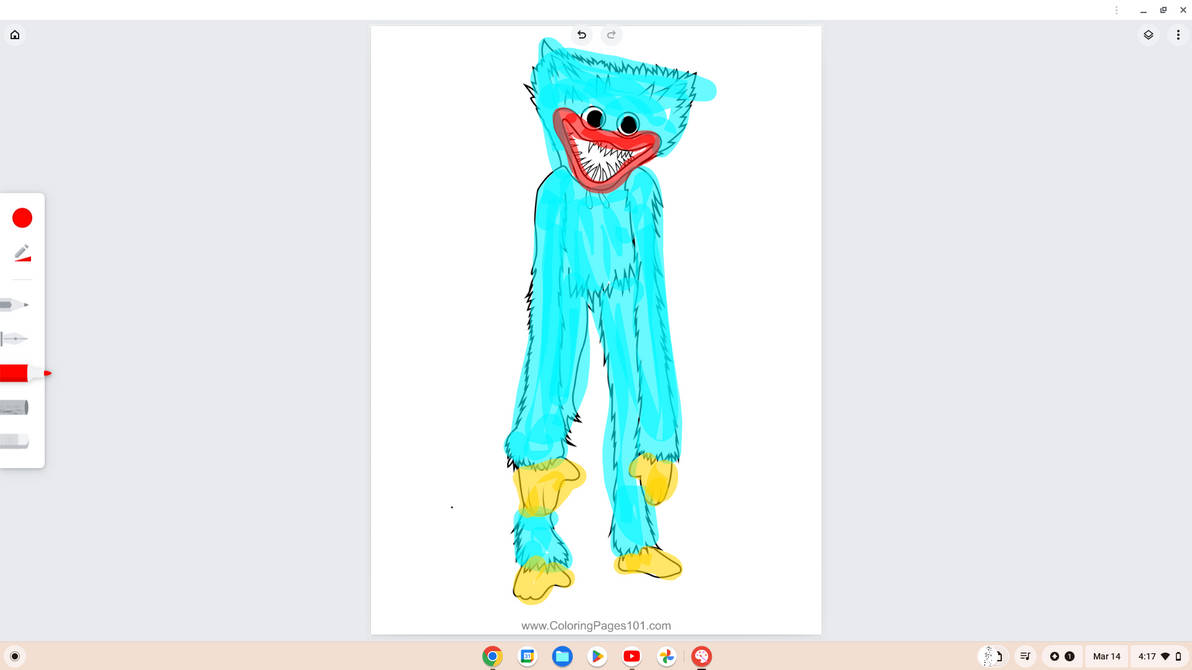
Task: Open the window's three-dot title menu
Action: (x=1116, y=10)
